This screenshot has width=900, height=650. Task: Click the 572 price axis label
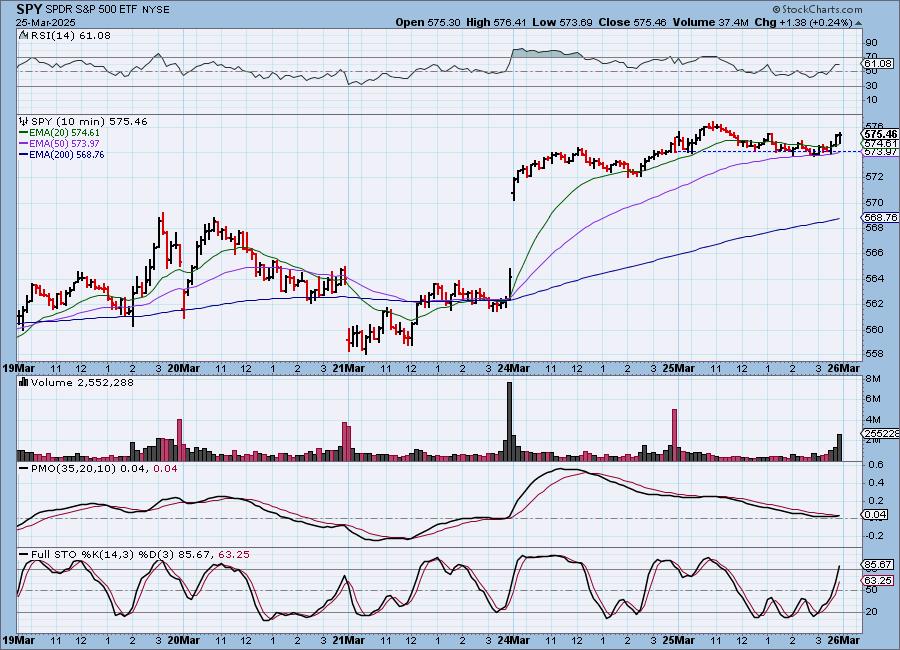click(x=874, y=176)
